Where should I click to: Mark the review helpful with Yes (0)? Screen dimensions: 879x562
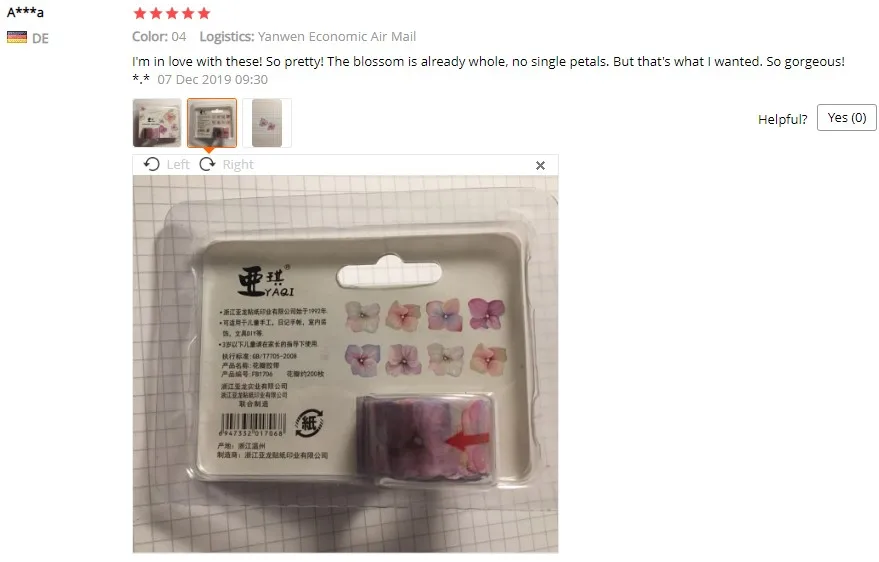tap(846, 118)
